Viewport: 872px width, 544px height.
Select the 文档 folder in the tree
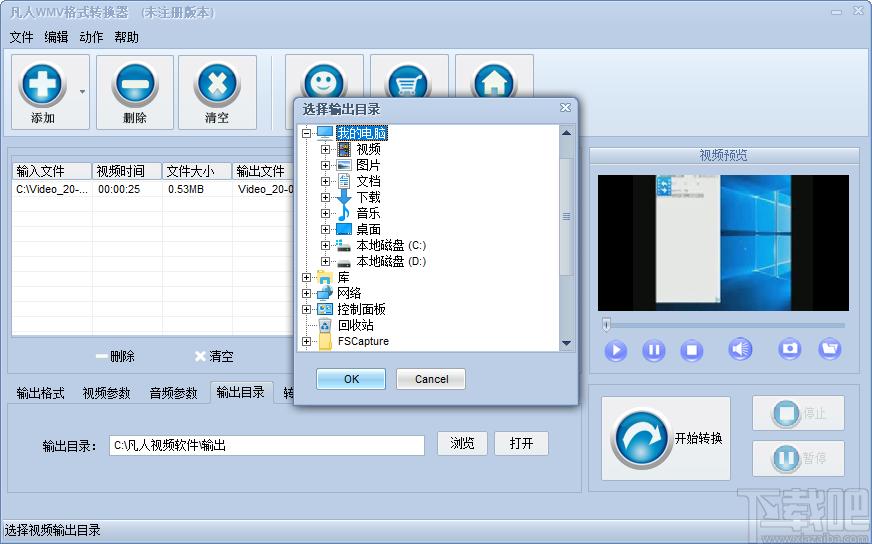point(368,181)
